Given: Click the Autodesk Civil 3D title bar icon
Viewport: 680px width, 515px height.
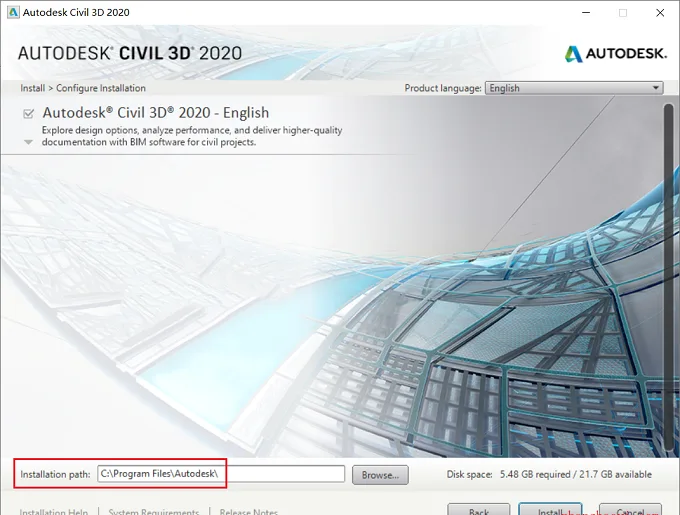Looking at the screenshot, I should tap(13, 12).
